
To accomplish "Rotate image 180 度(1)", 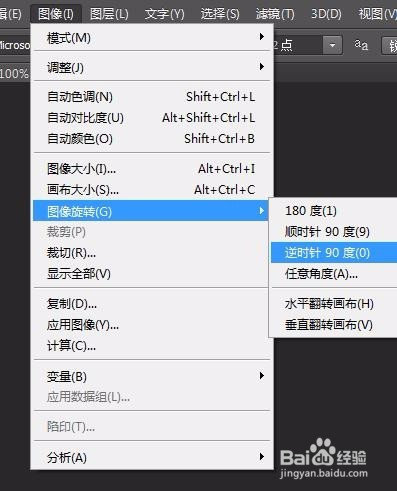I will 334,211.
